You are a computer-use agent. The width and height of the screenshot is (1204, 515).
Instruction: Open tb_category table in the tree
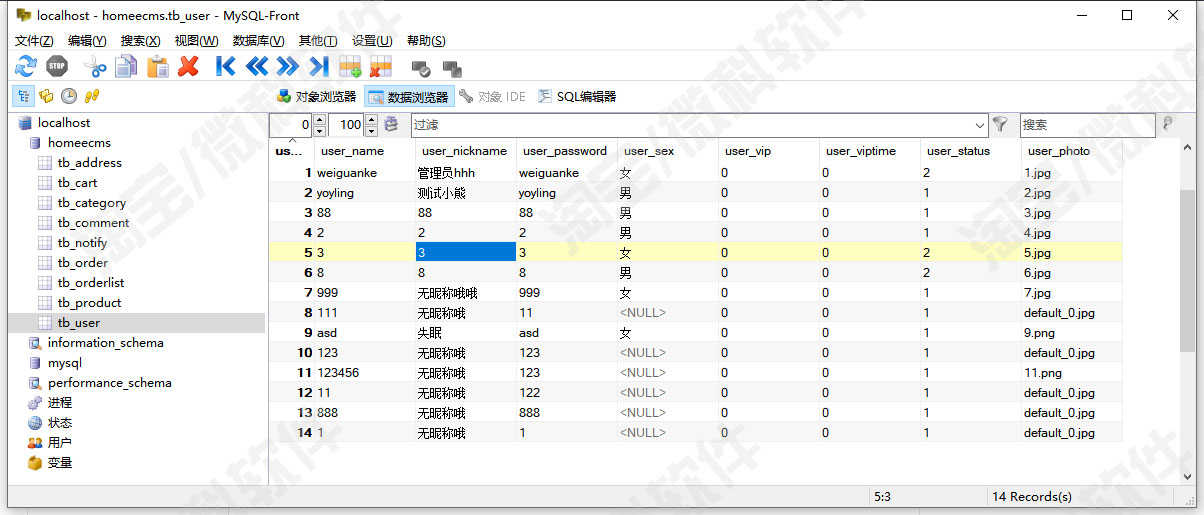point(91,203)
